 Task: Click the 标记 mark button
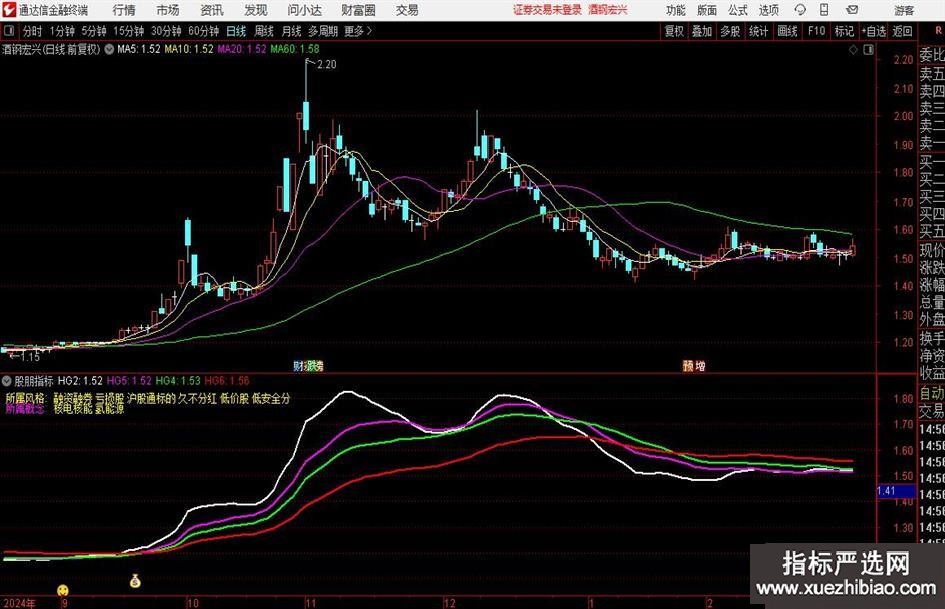tap(844, 31)
